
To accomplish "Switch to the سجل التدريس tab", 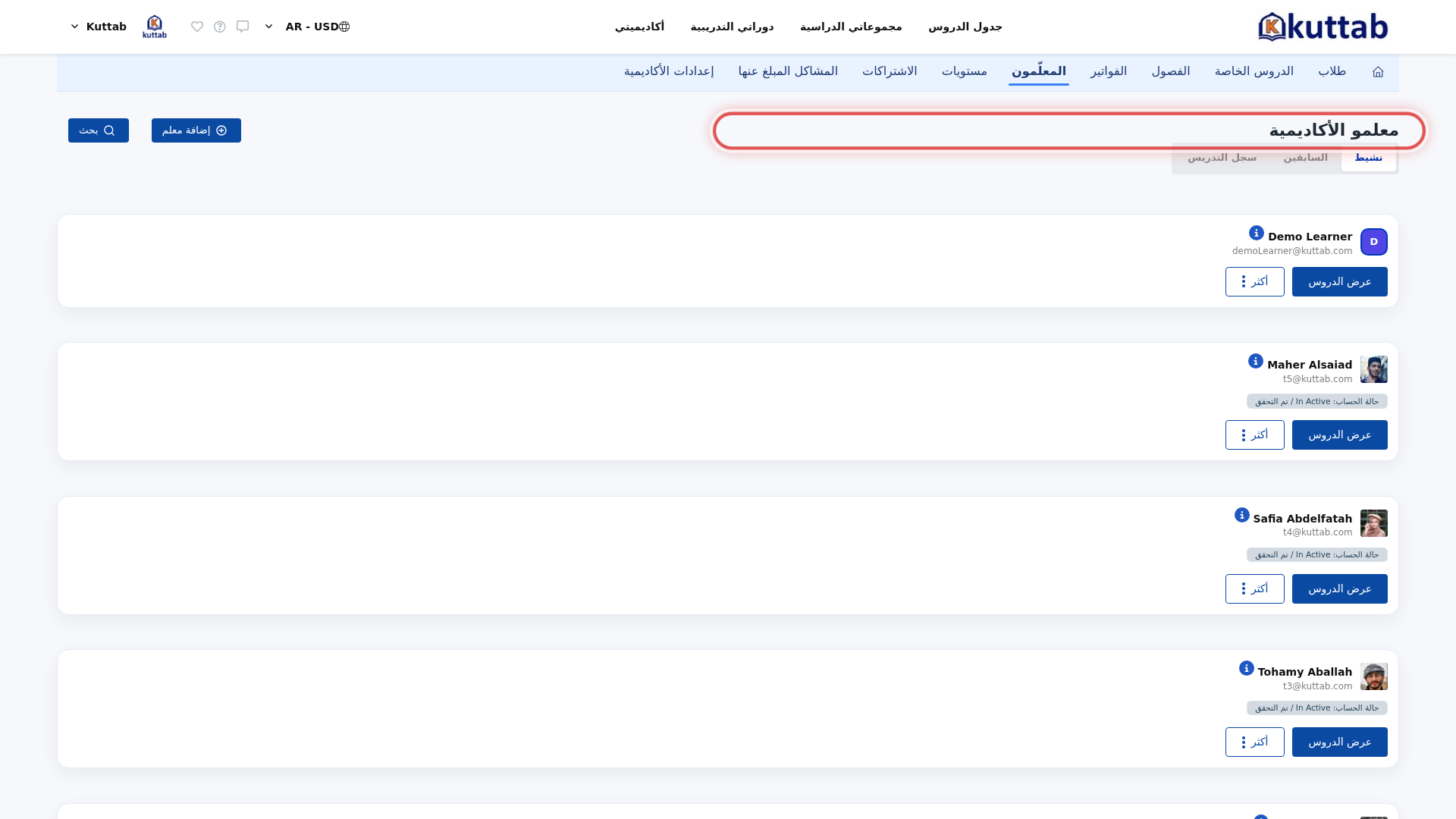I will point(1222,158).
